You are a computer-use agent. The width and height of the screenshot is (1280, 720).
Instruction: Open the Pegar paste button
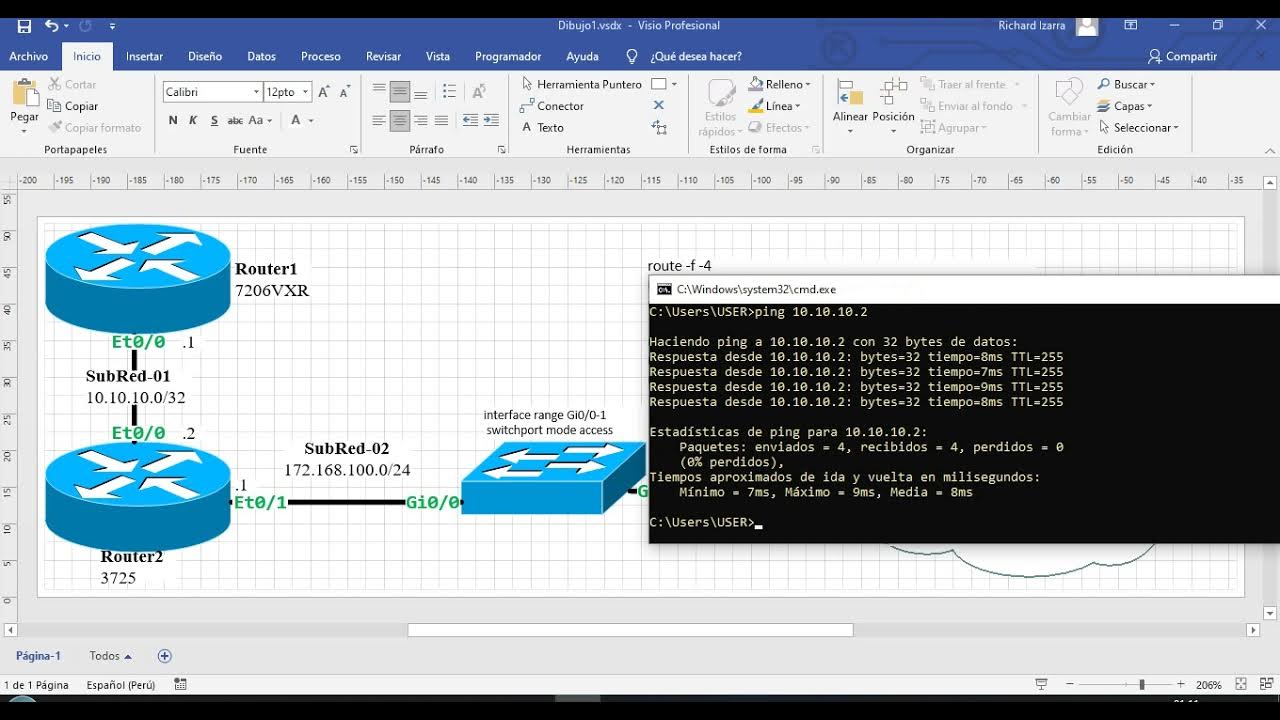24,104
